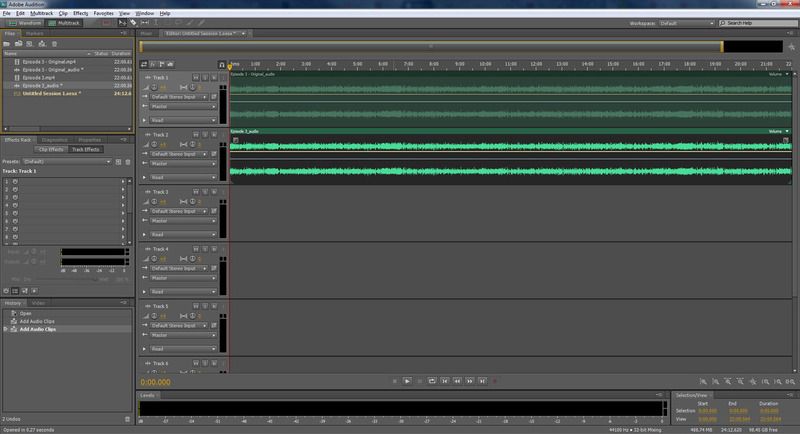Viewport: 800px width, 434px height.
Task: Click trash icon in Files panel toolbar
Action: coord(55,44)
